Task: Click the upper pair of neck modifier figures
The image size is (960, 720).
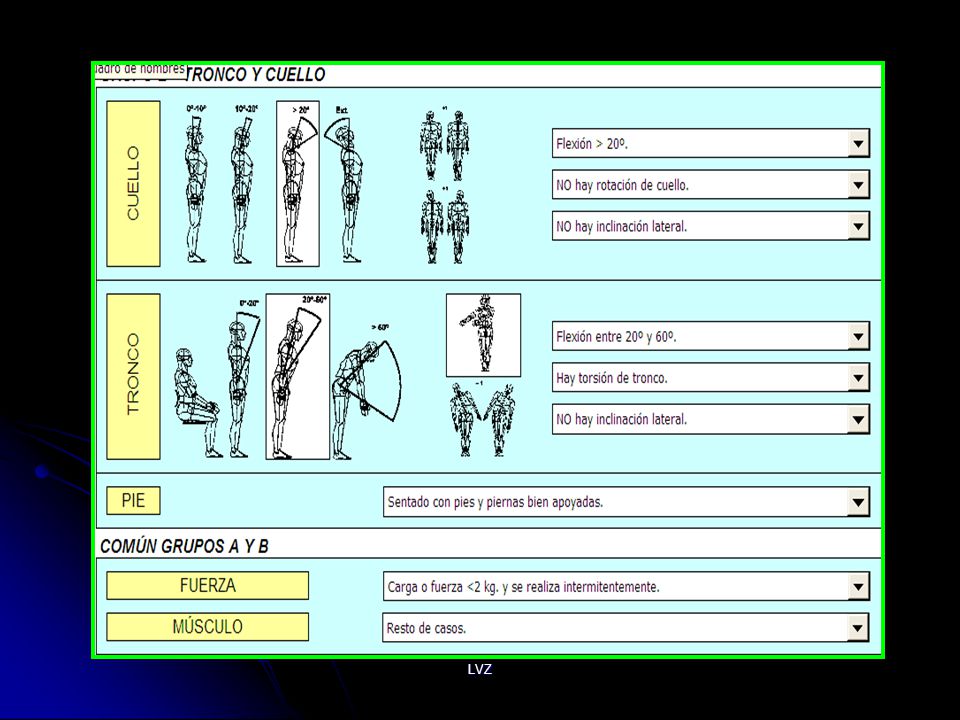Action: (444, 143)
